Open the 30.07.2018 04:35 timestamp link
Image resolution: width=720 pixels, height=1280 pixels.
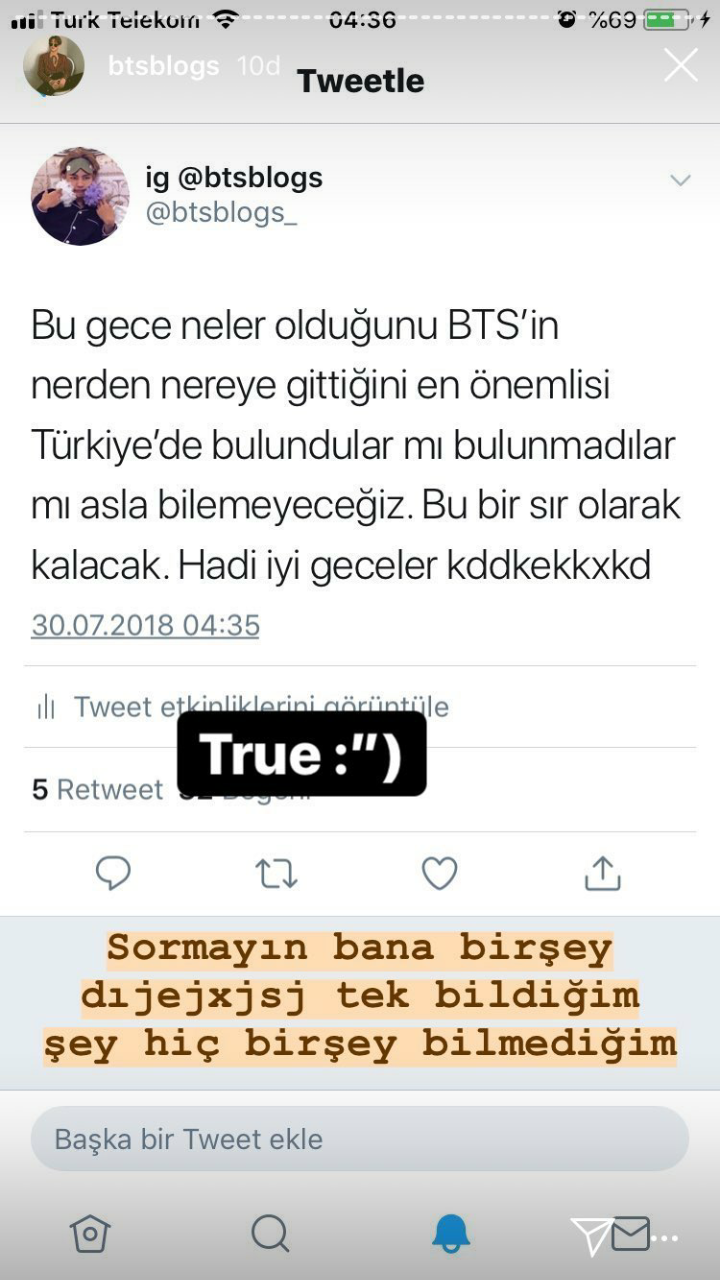pyautogui.click(x=146, y=625)
